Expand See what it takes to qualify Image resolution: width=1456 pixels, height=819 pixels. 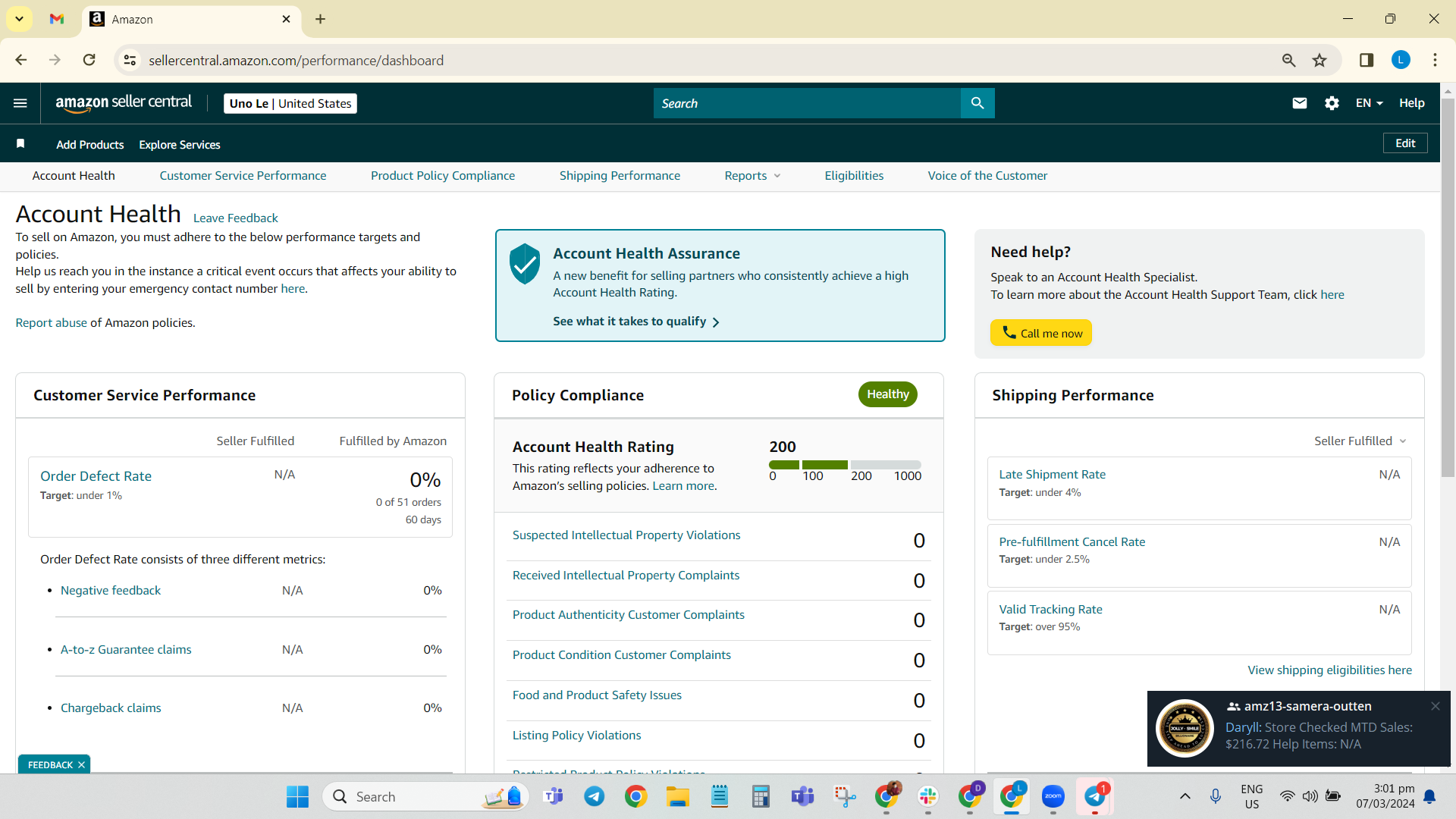point(636,322)
